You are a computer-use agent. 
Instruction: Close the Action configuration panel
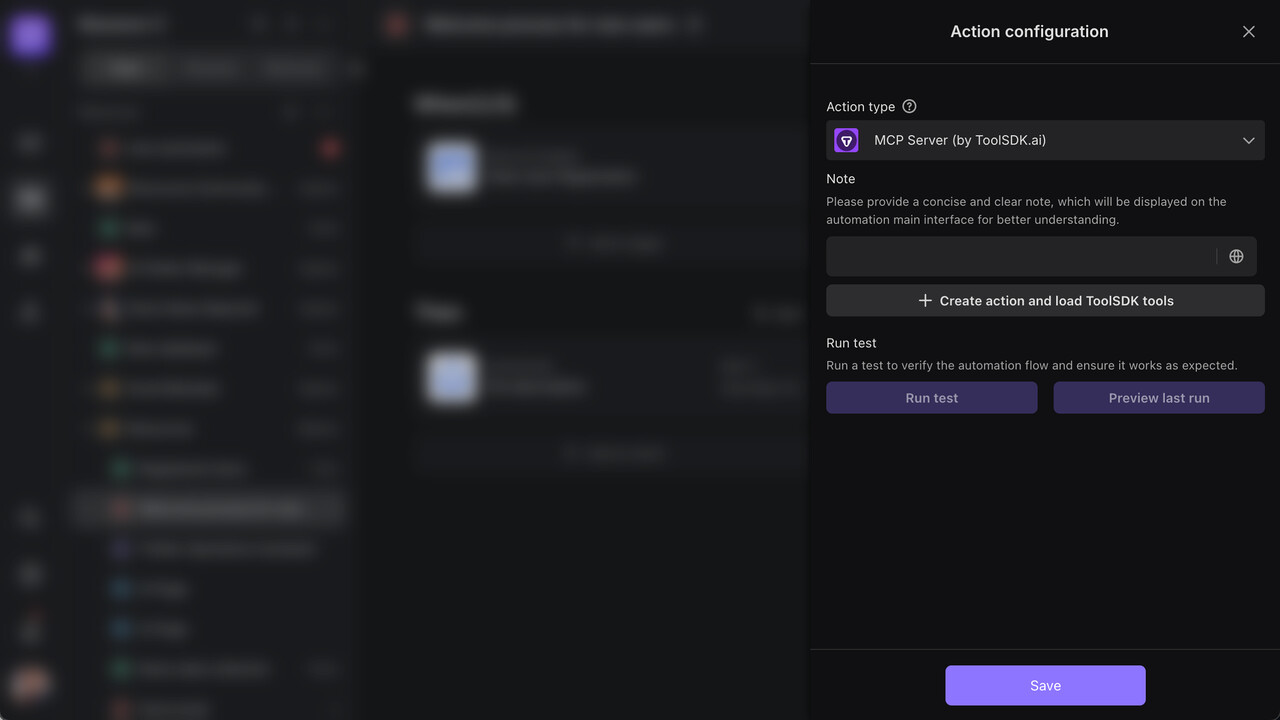click(1248, 32)
